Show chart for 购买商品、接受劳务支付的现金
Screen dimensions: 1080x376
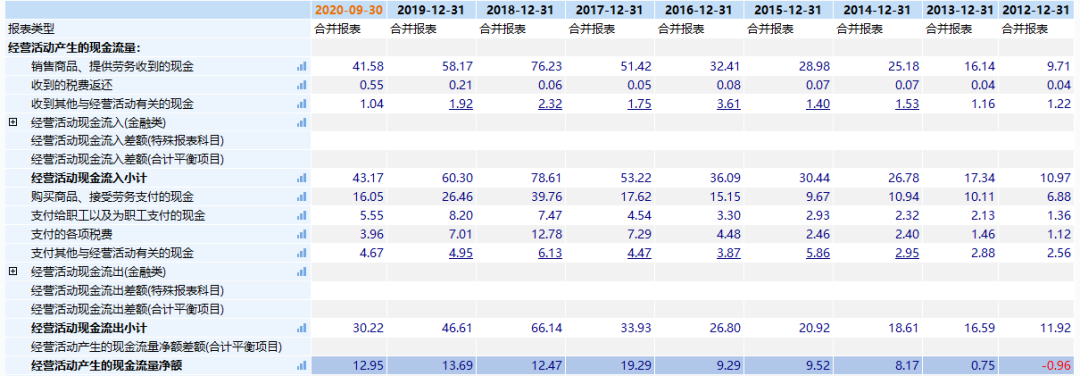point(301,197)
